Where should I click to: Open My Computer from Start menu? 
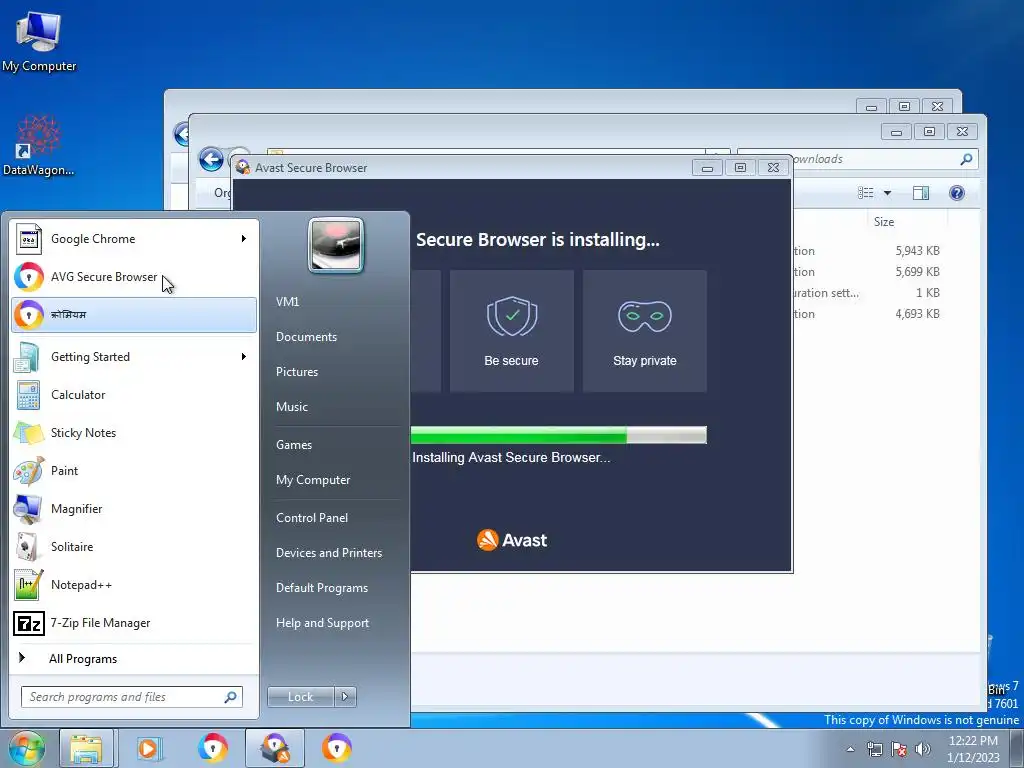313,480
